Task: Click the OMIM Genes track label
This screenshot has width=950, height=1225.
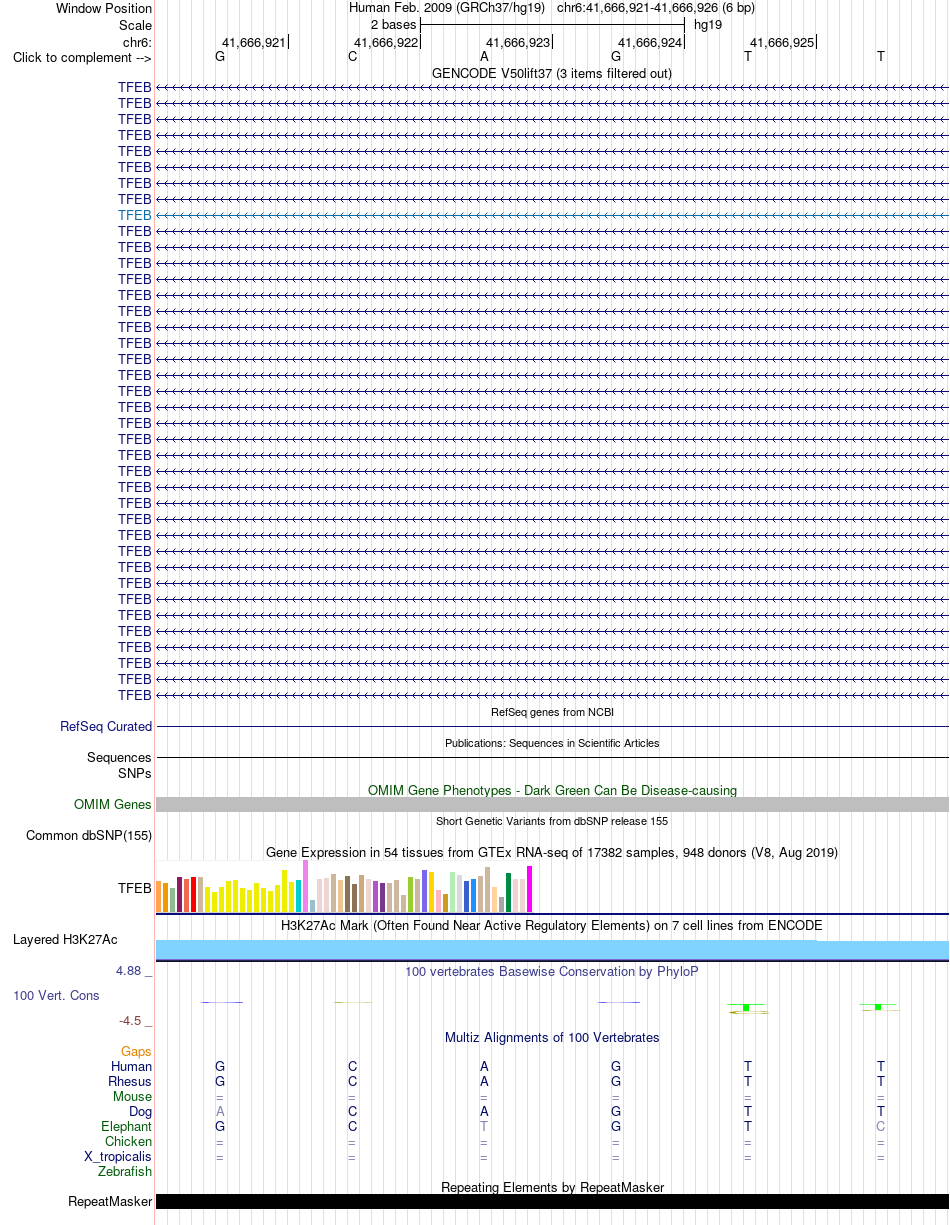Action: click(113, 804)
